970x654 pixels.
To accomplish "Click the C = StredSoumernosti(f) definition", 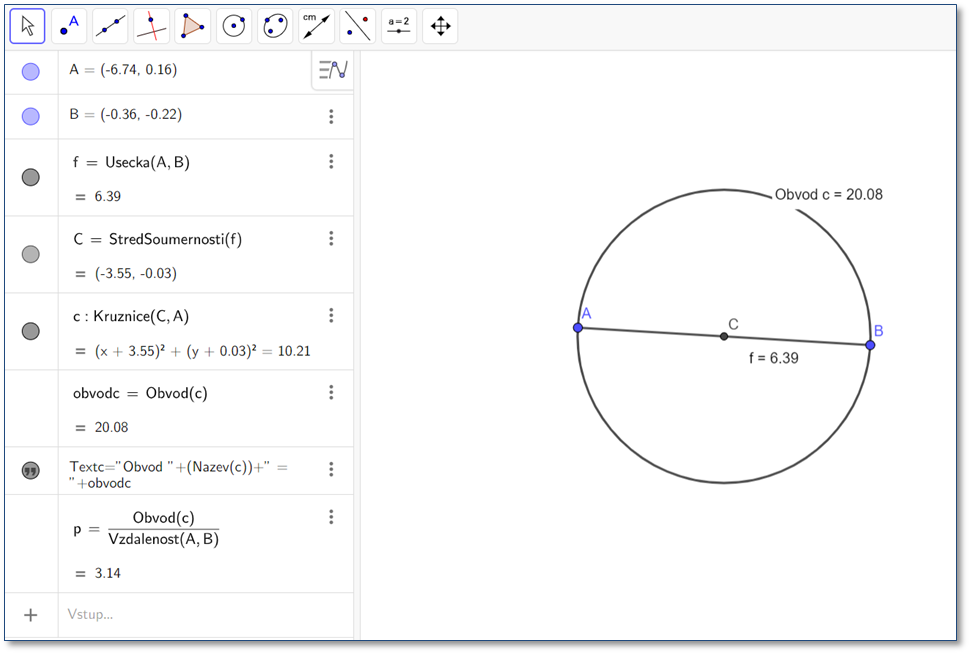I will point(157,239).
